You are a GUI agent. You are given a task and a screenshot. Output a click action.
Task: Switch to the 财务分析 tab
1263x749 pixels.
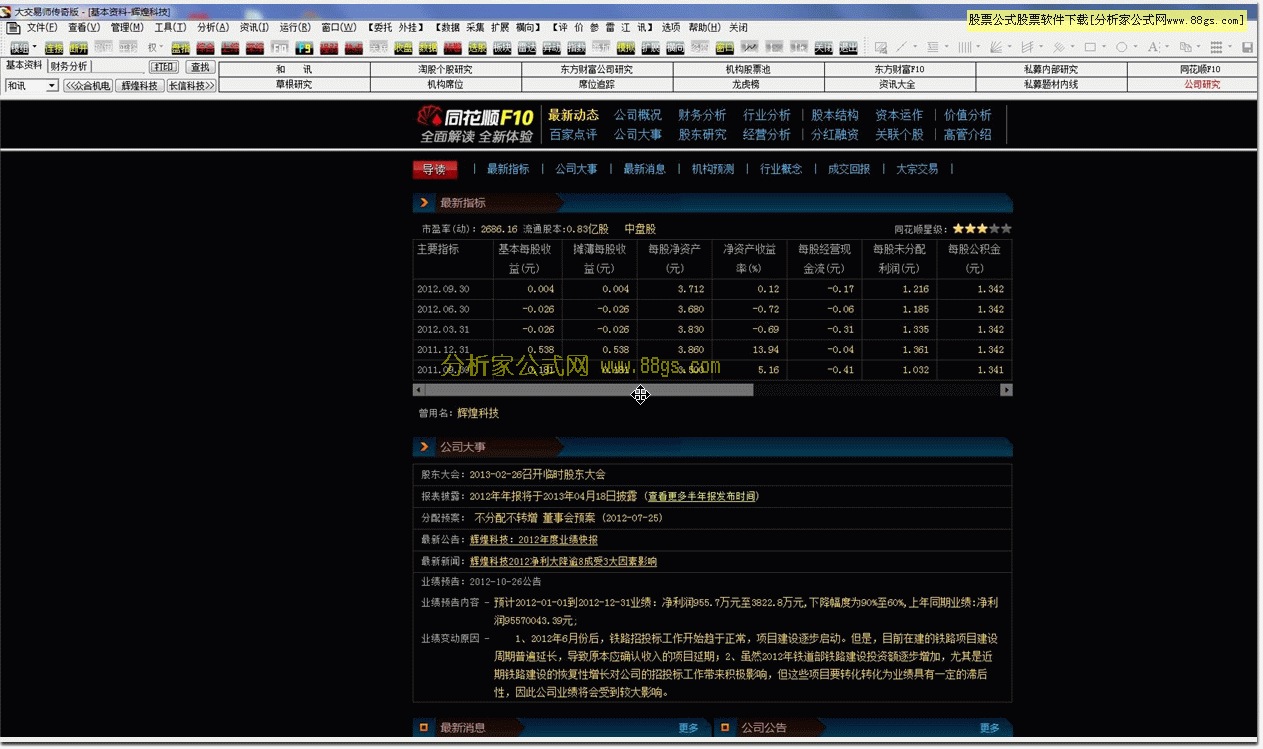pos(69,66)
